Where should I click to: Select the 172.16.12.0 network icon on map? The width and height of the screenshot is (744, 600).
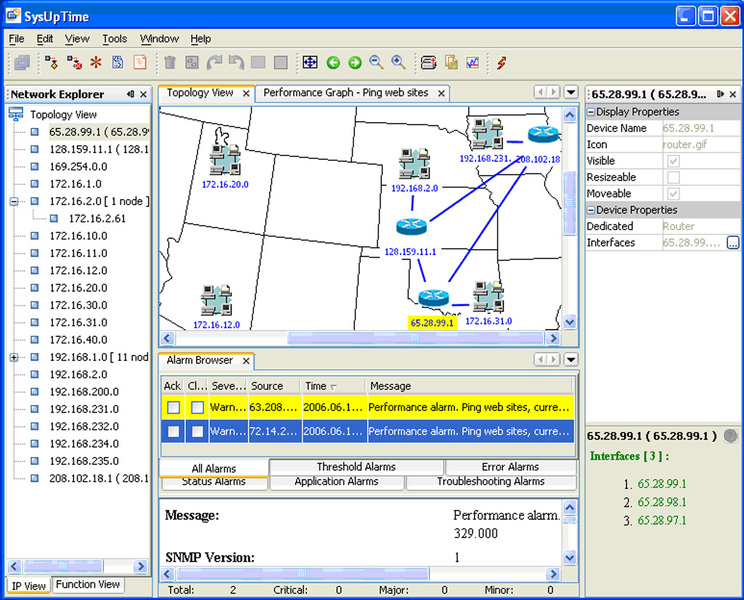(x=216, y=300)
